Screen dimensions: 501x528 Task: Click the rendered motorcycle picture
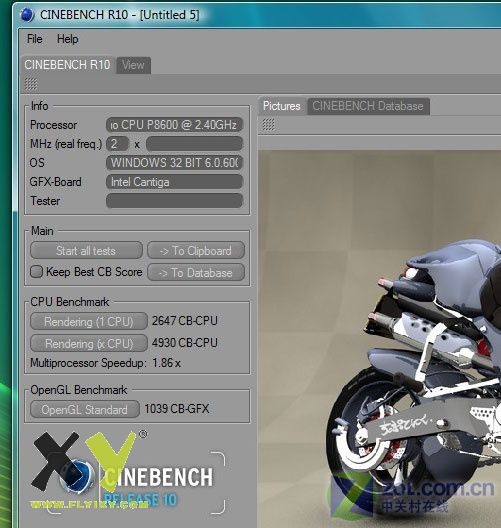pos(379,338)
